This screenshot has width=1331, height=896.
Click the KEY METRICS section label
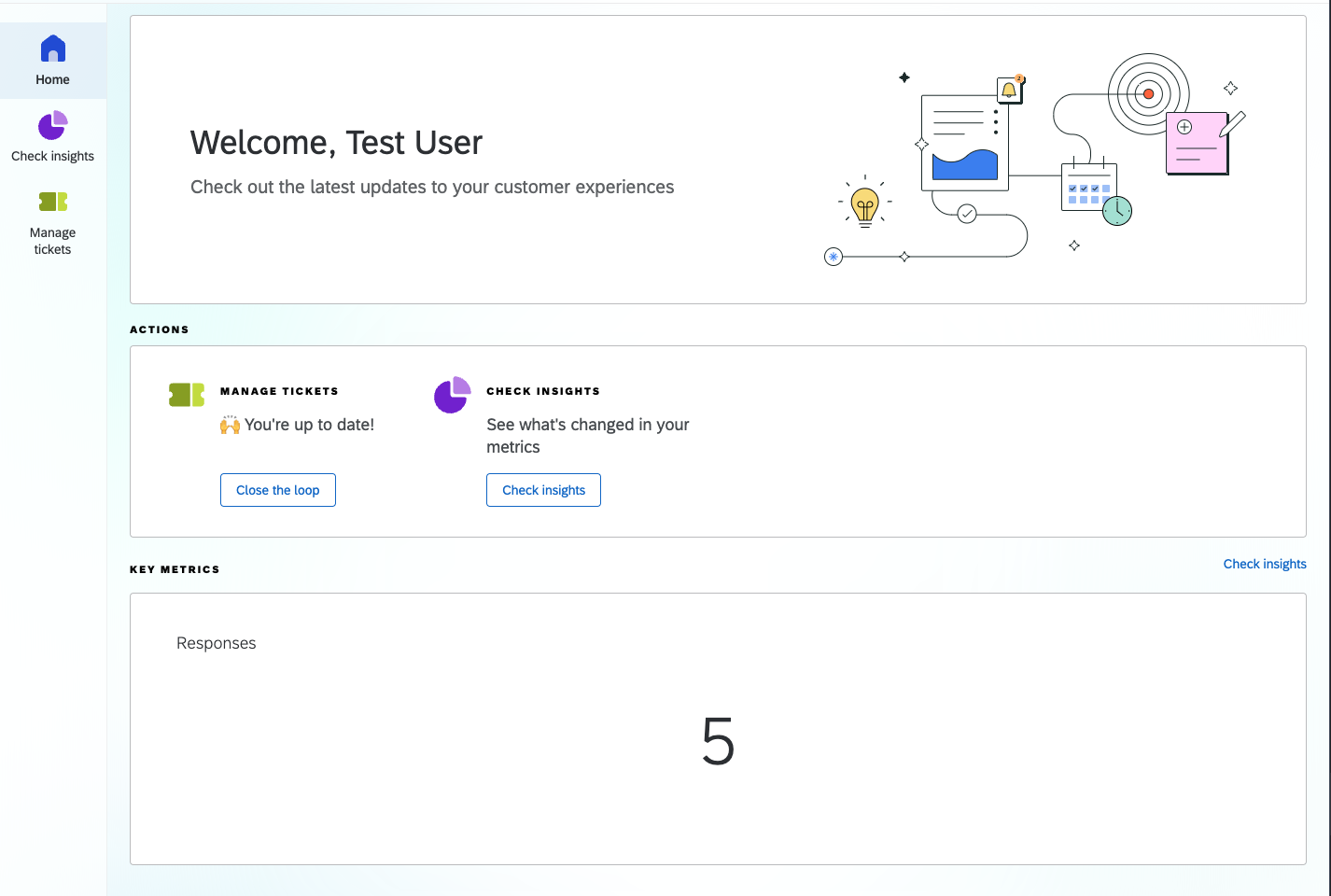[x=175, y=569]
